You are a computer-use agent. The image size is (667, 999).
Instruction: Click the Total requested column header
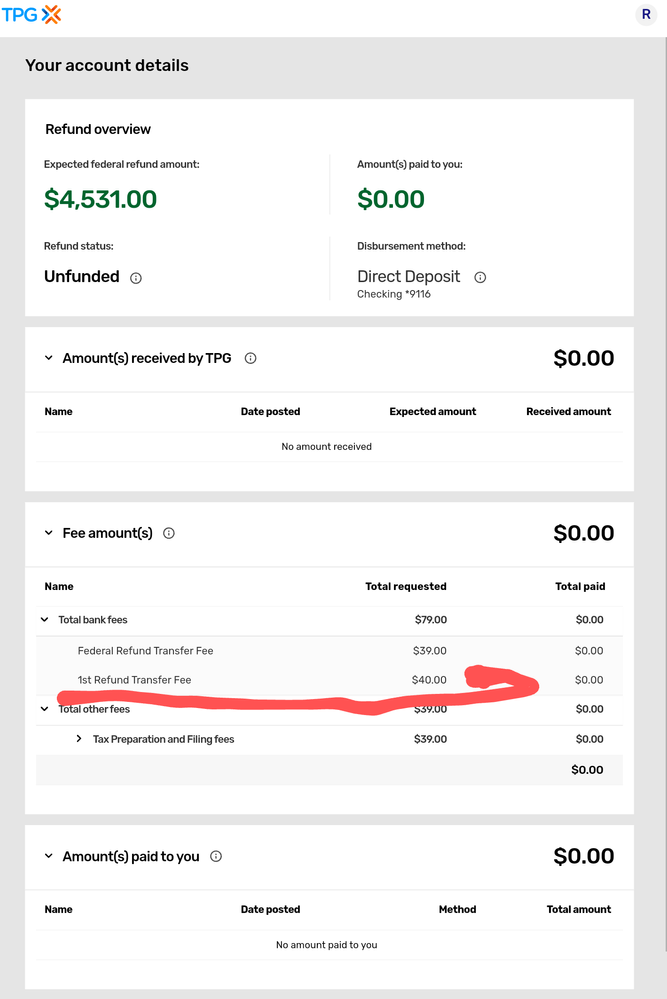point(405,586)
